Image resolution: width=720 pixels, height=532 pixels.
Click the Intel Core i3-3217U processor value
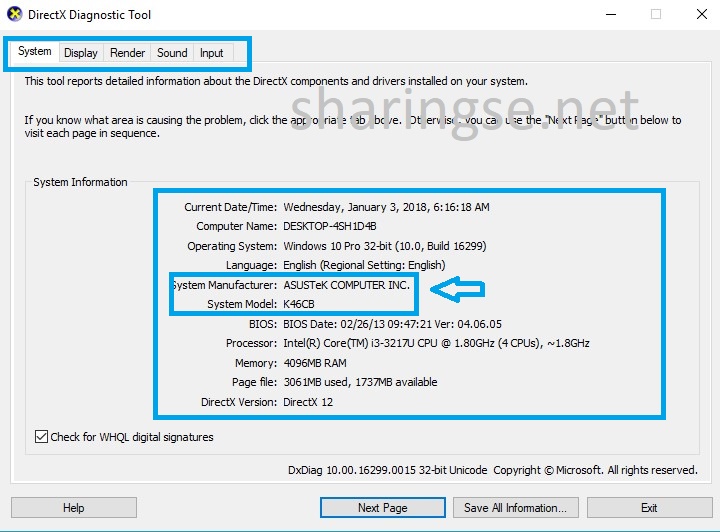[x=436, y=343]
